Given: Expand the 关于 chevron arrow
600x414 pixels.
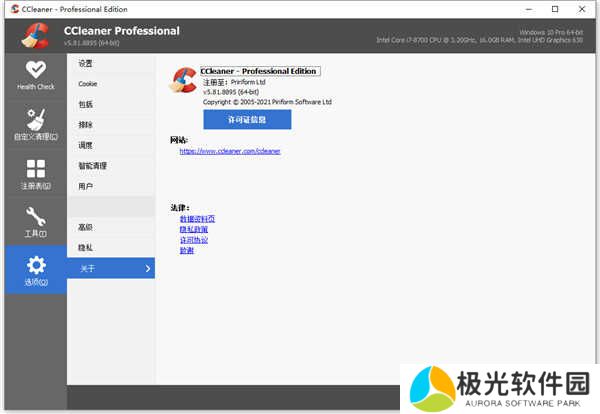Looking at the screenshot, I should (148, 268).
